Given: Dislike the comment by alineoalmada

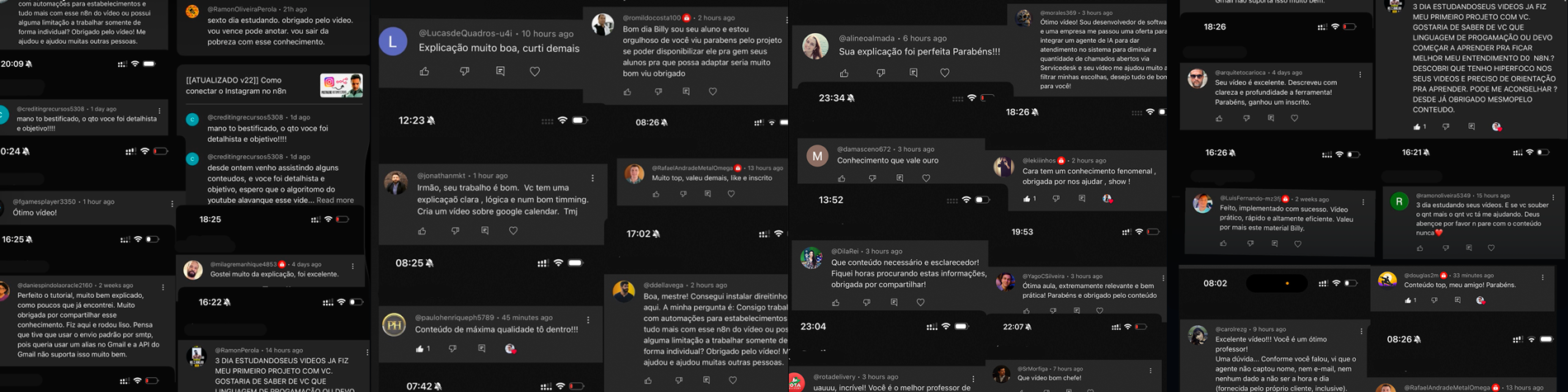Looking at the screenshot, I should (x=881, y=73).
